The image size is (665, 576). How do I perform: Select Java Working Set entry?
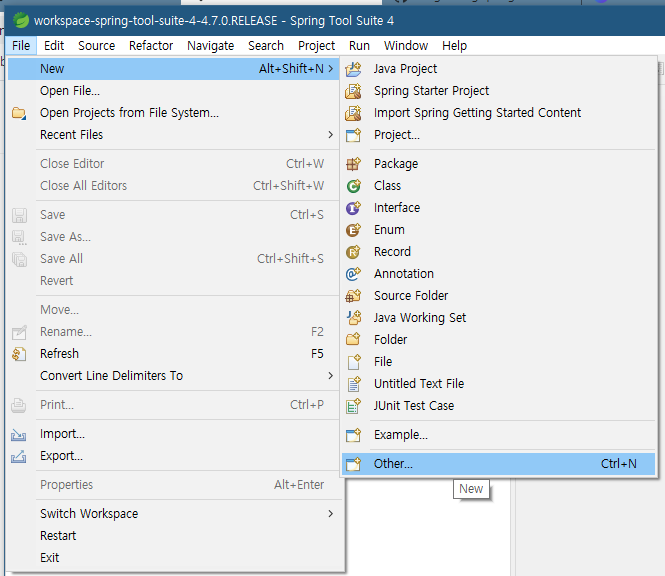pos(498,318)
